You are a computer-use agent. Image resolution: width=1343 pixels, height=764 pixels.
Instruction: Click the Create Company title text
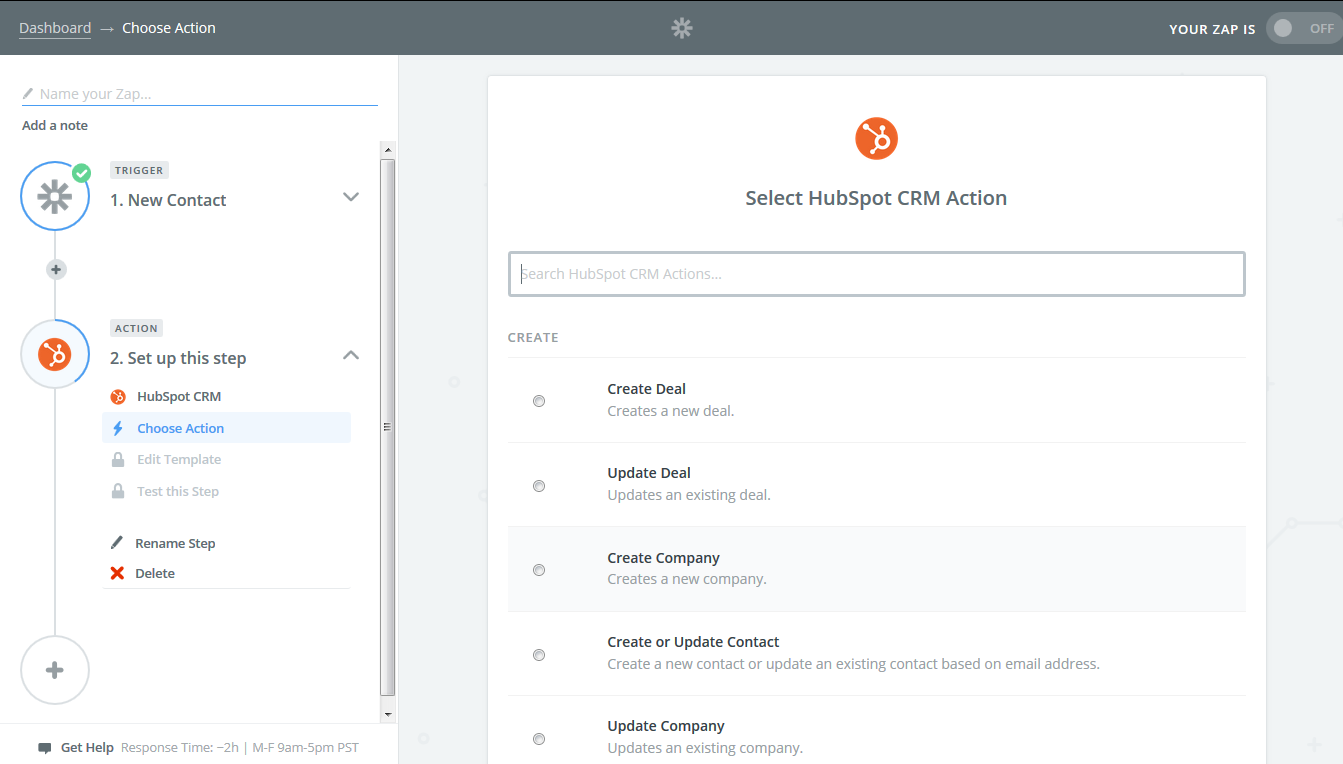664,558
